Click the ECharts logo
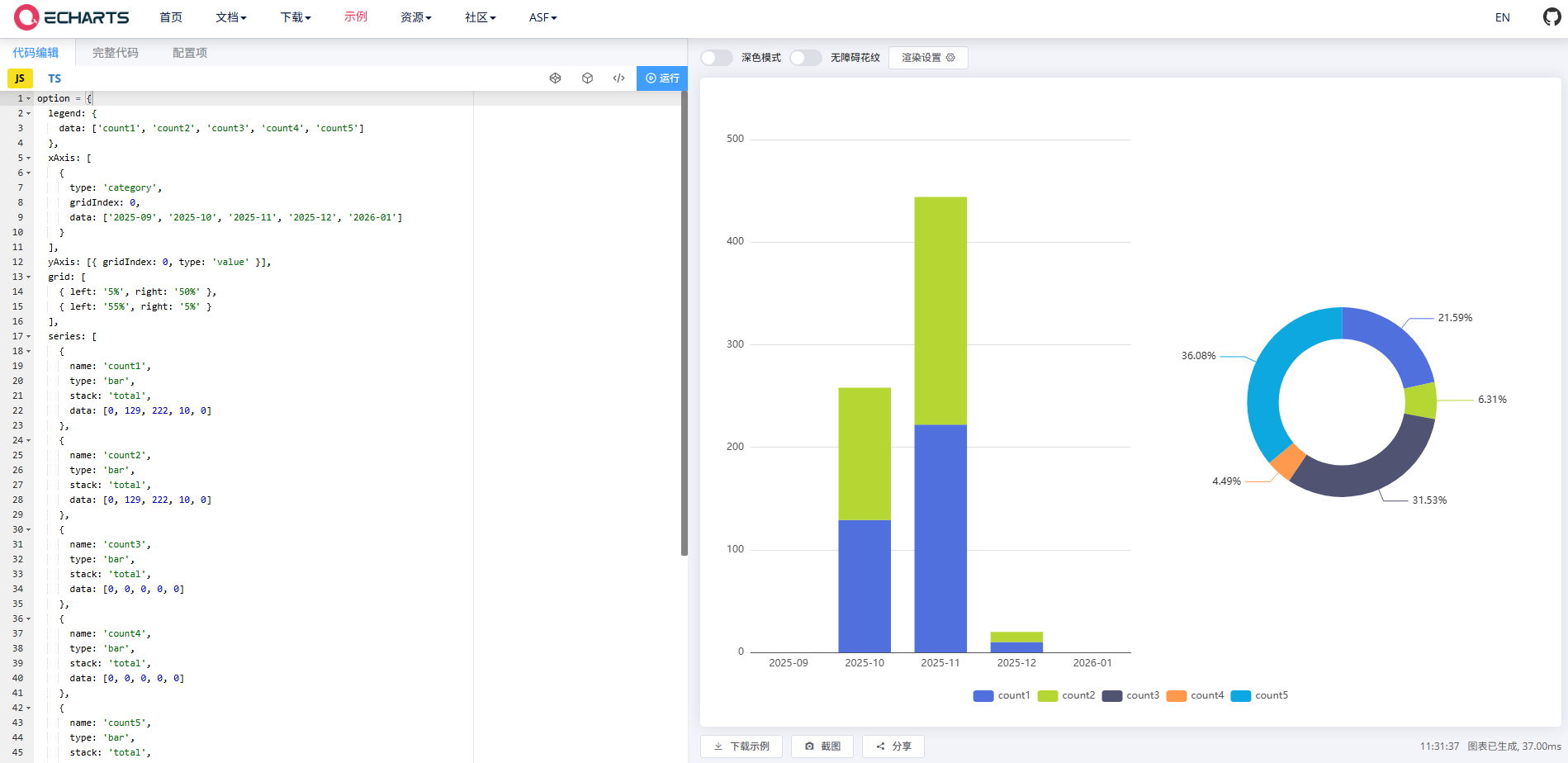 [72, 17]
